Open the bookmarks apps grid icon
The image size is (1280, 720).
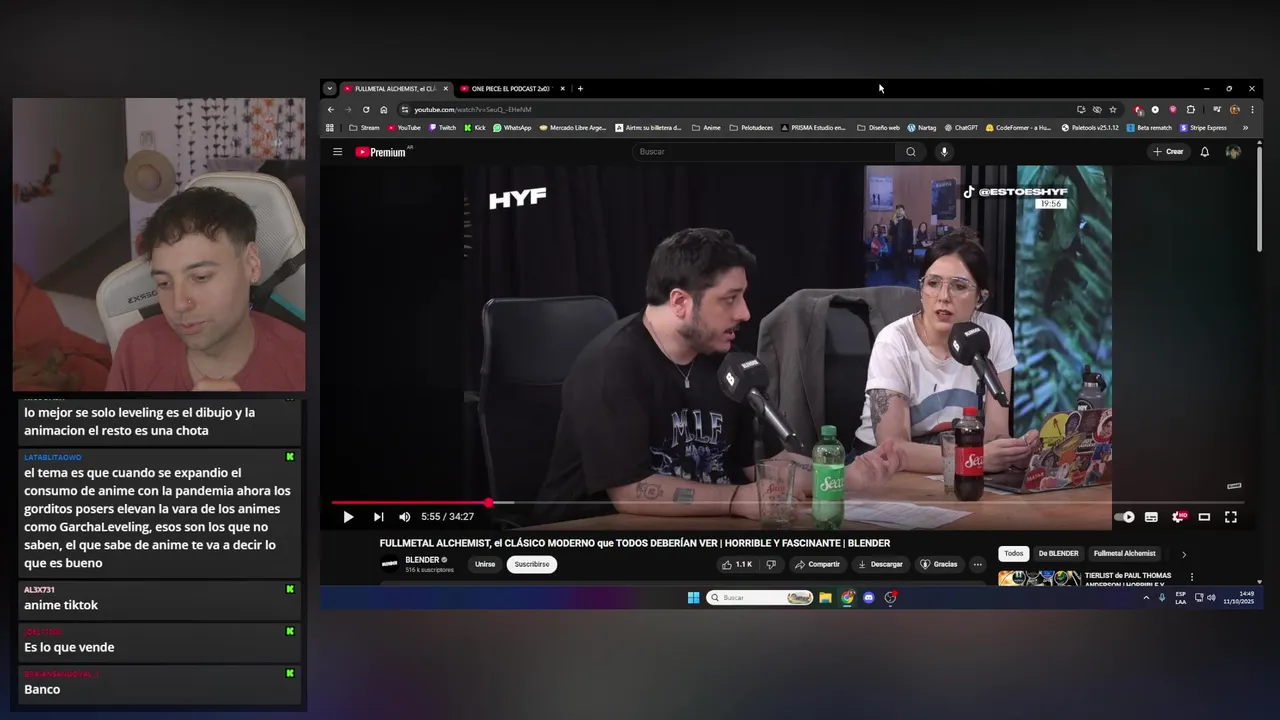pyautogui.click(x=330, y=128)
